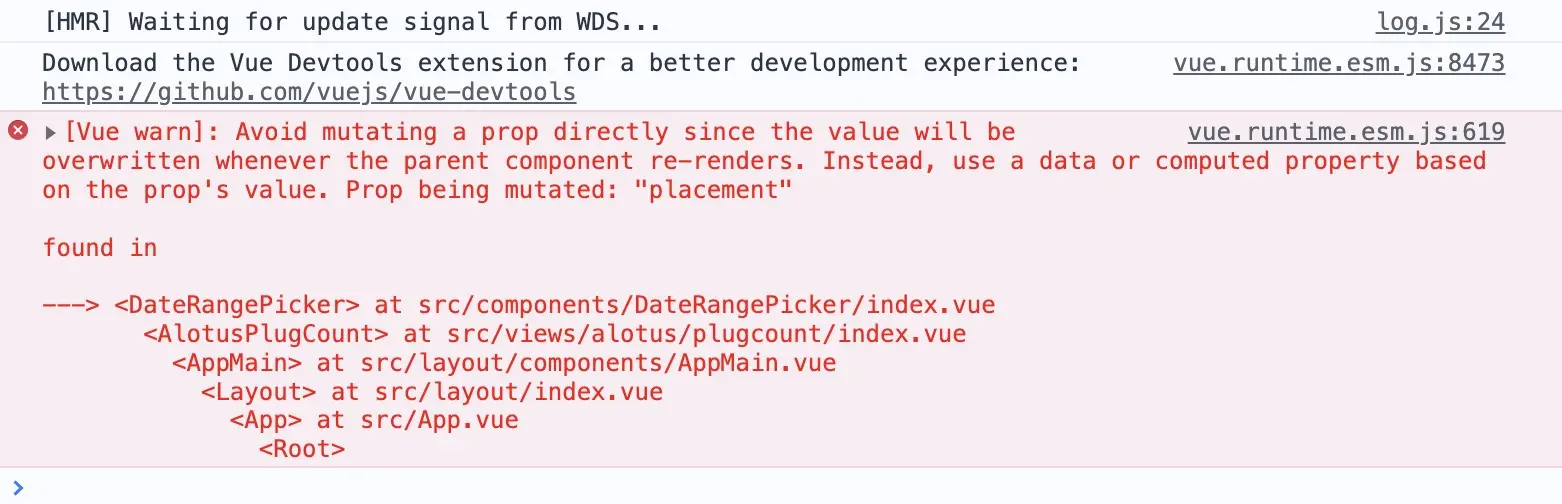Click the red error icon beside Vue warn

point(18,131)
